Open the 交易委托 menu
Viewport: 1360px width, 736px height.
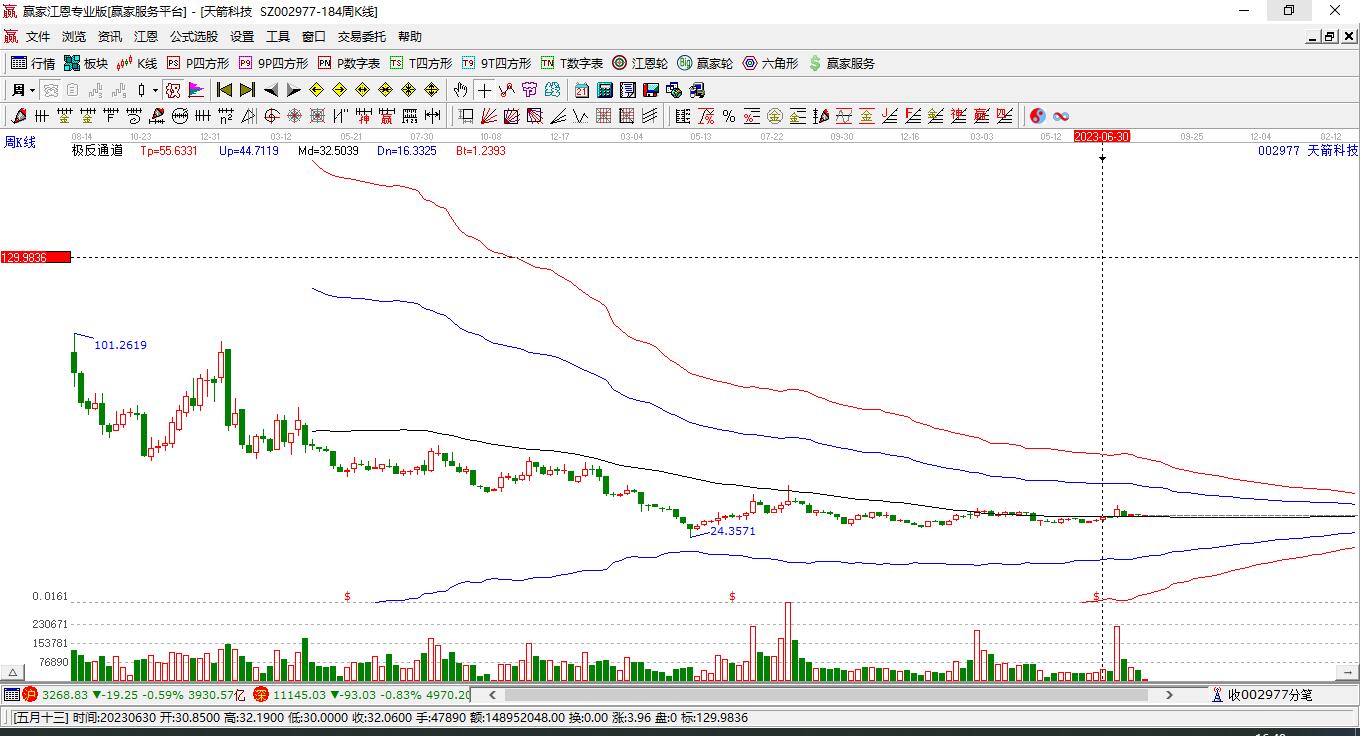(x=361, y=36)
